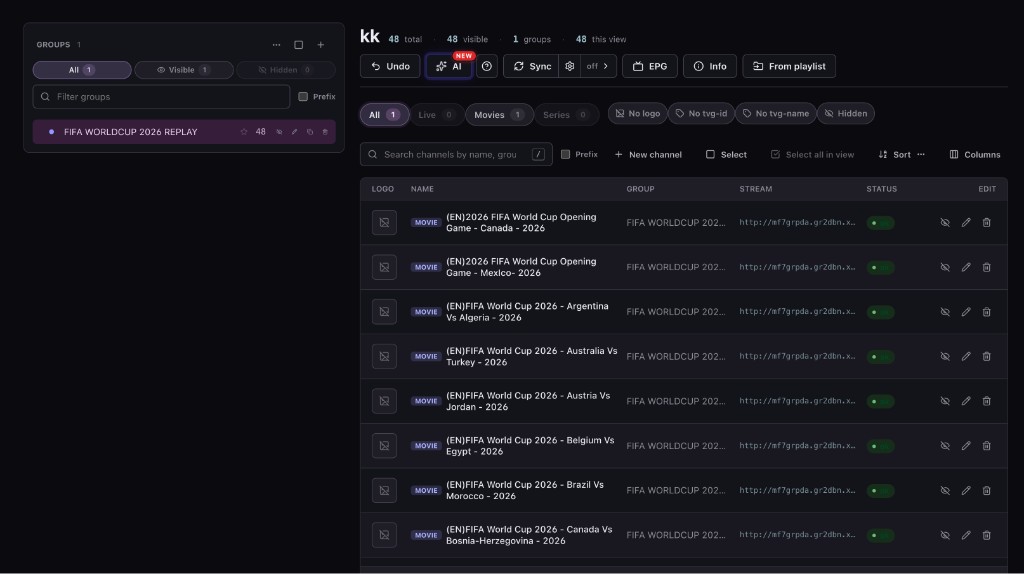Delete the Opening Game Mexico channel
Image resolution: width=1024 pixels, height=574 pixels.
tap(987, 267)
